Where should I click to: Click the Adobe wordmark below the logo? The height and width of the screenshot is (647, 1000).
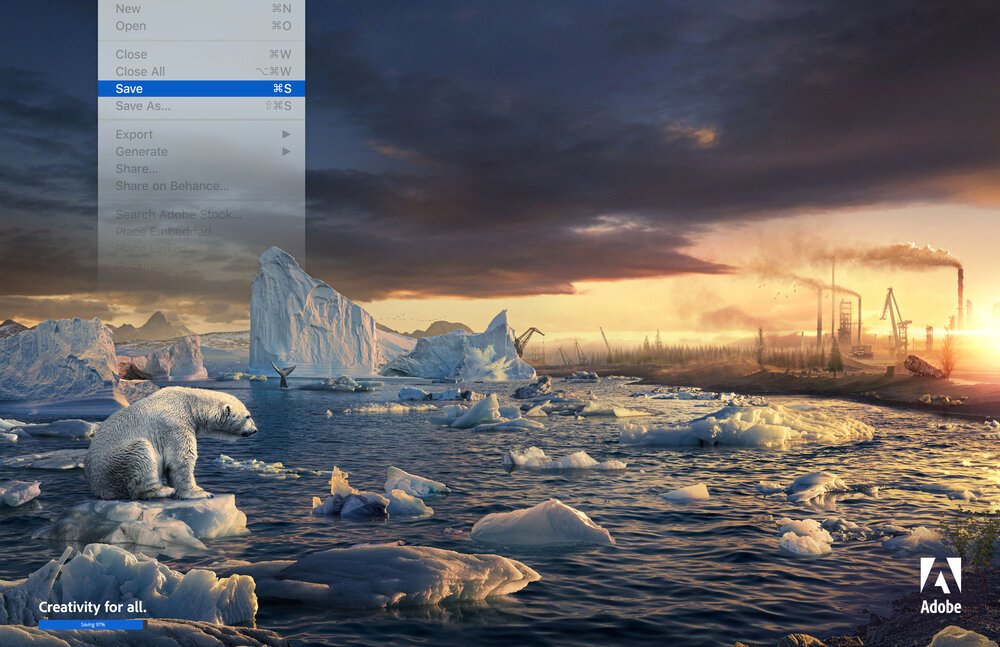tap(940, 606)
